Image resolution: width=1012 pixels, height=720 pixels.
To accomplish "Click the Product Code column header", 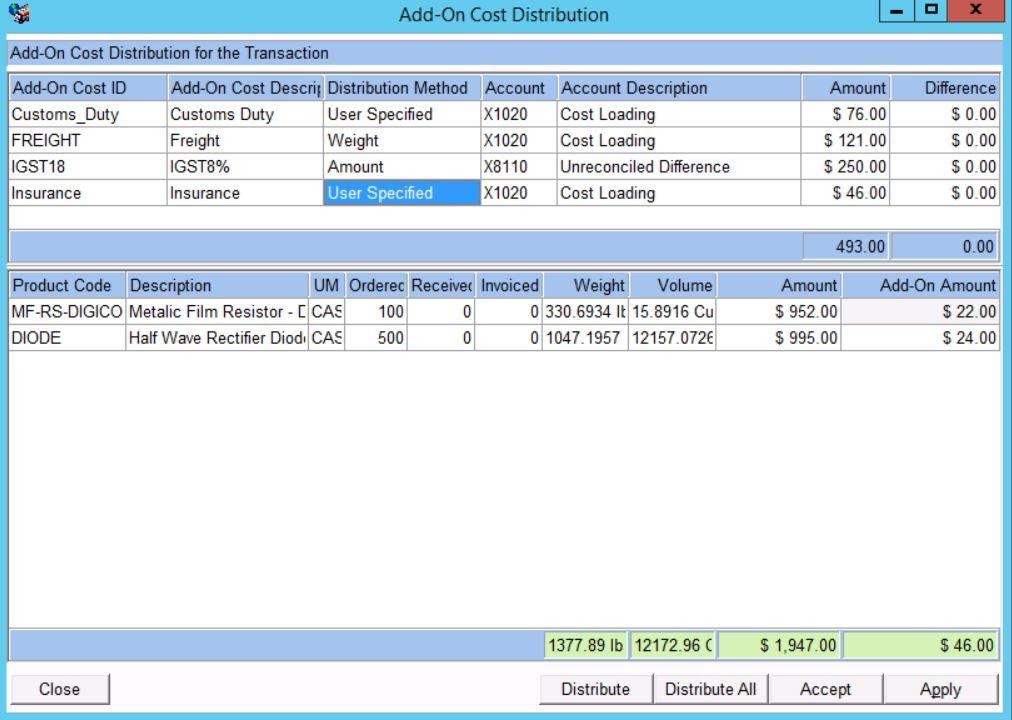I will 67,286.
